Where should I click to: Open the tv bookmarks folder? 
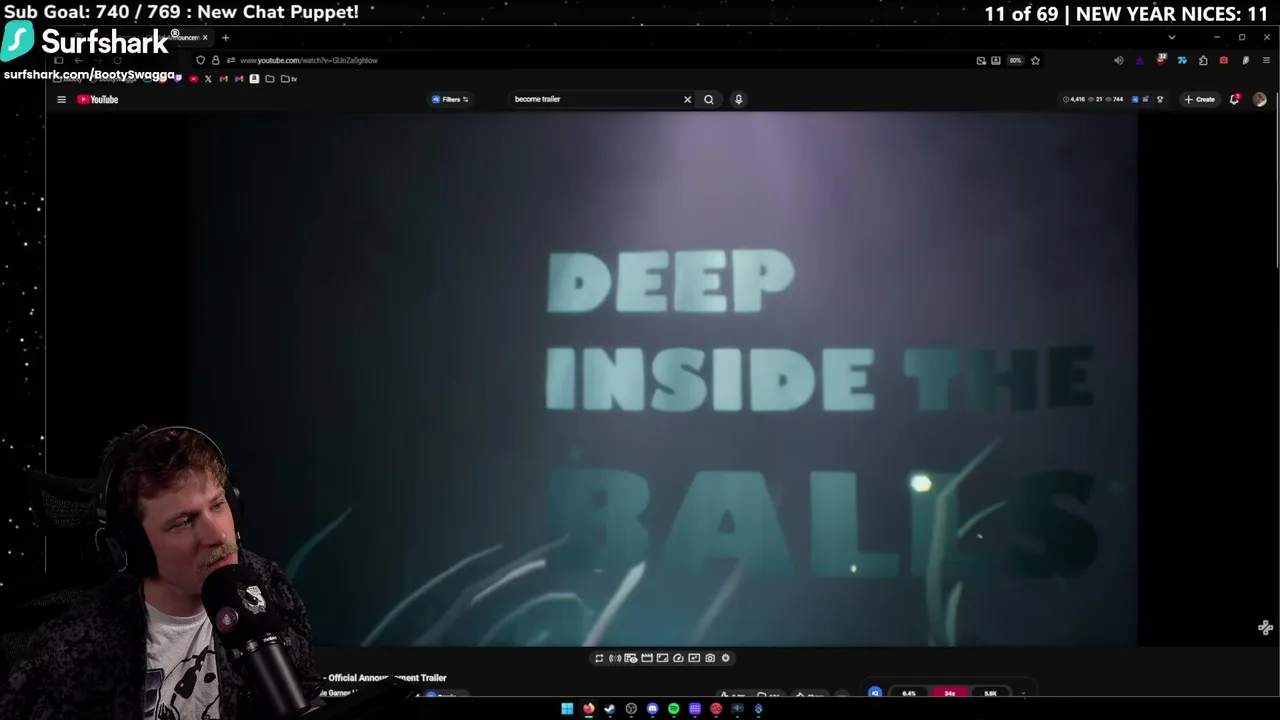coord(289,79)
